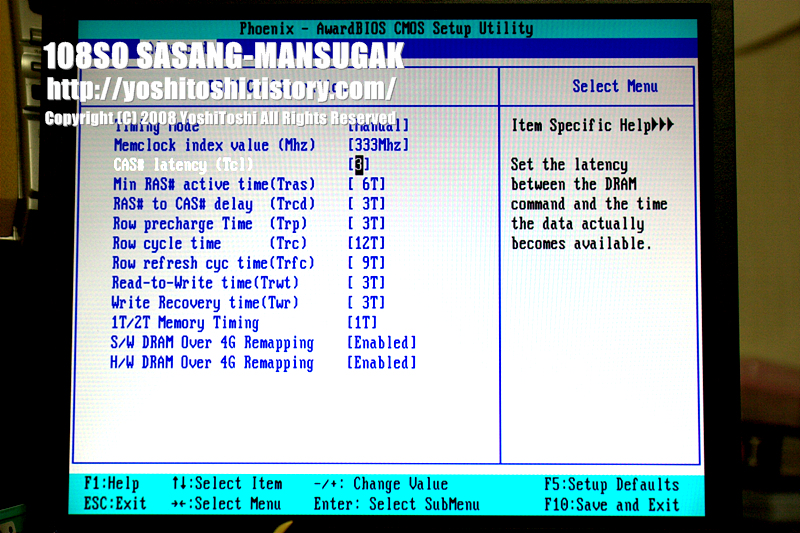800x533 pixels.
Task: Select Row refresh cyc time value [9T]
Action: (366, 263)
